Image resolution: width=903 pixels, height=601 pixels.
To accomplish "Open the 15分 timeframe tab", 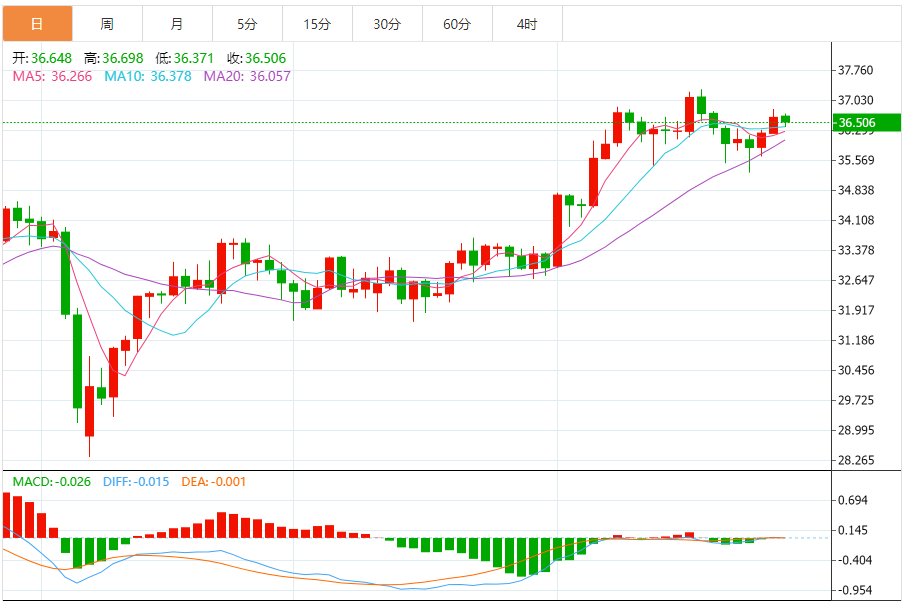I will (317, 24).
